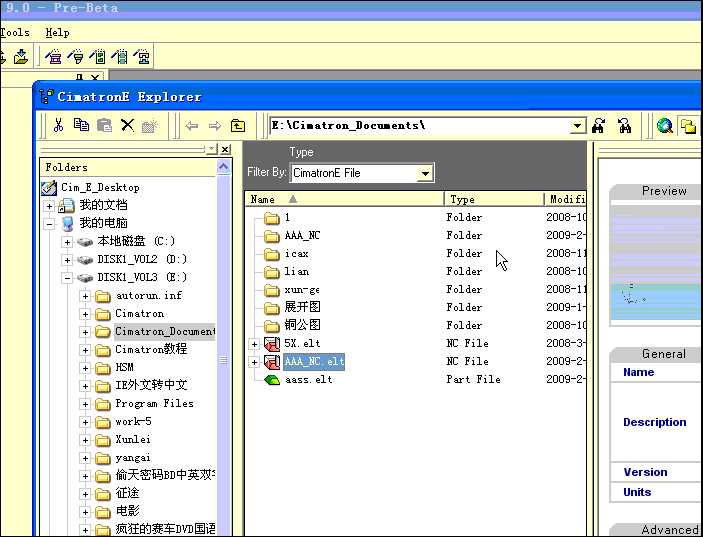Collapse the DISK1_VOL3 (E:) drive node
Screen dimensions: 703x537
(67, 278)
